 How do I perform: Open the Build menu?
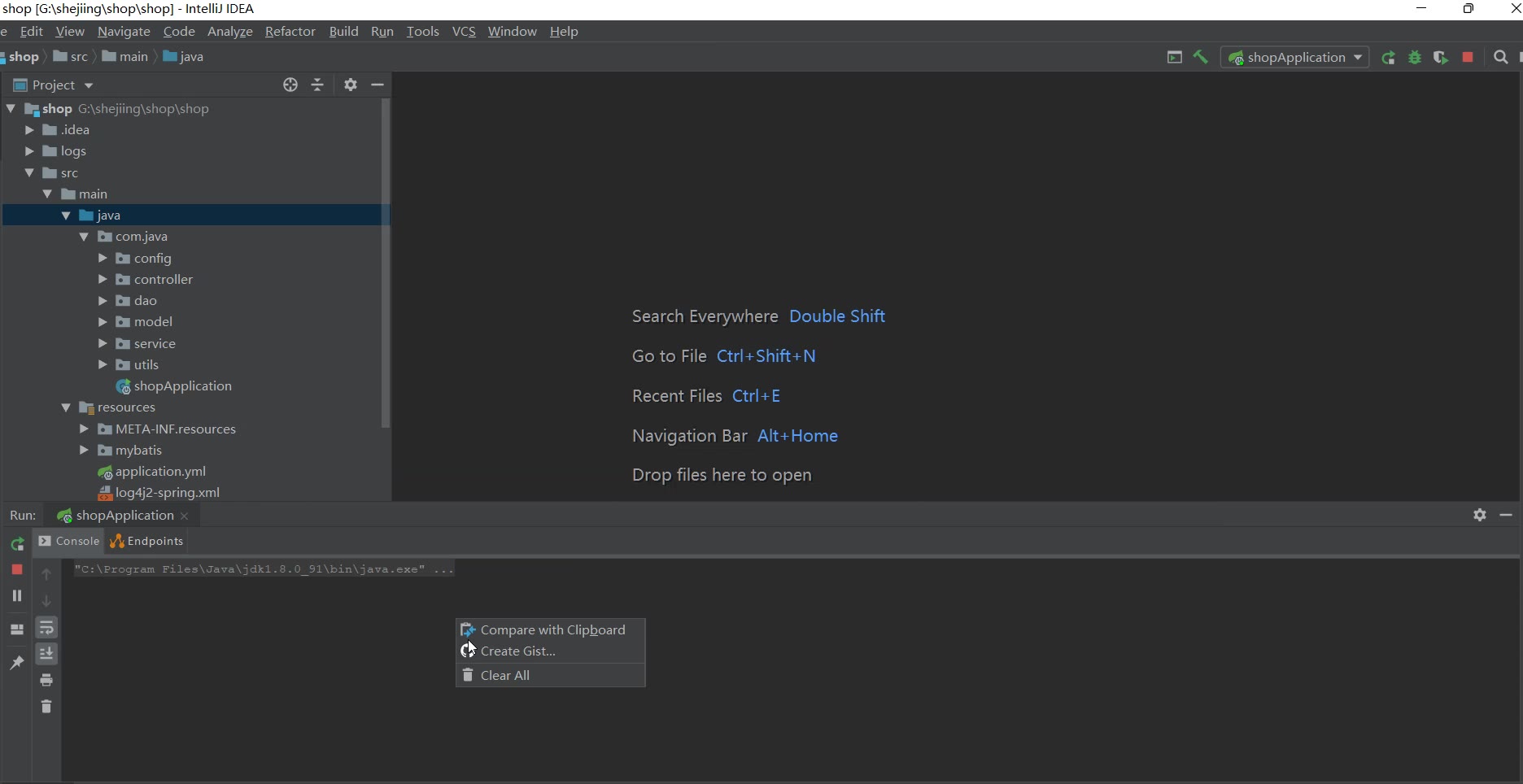343,31
